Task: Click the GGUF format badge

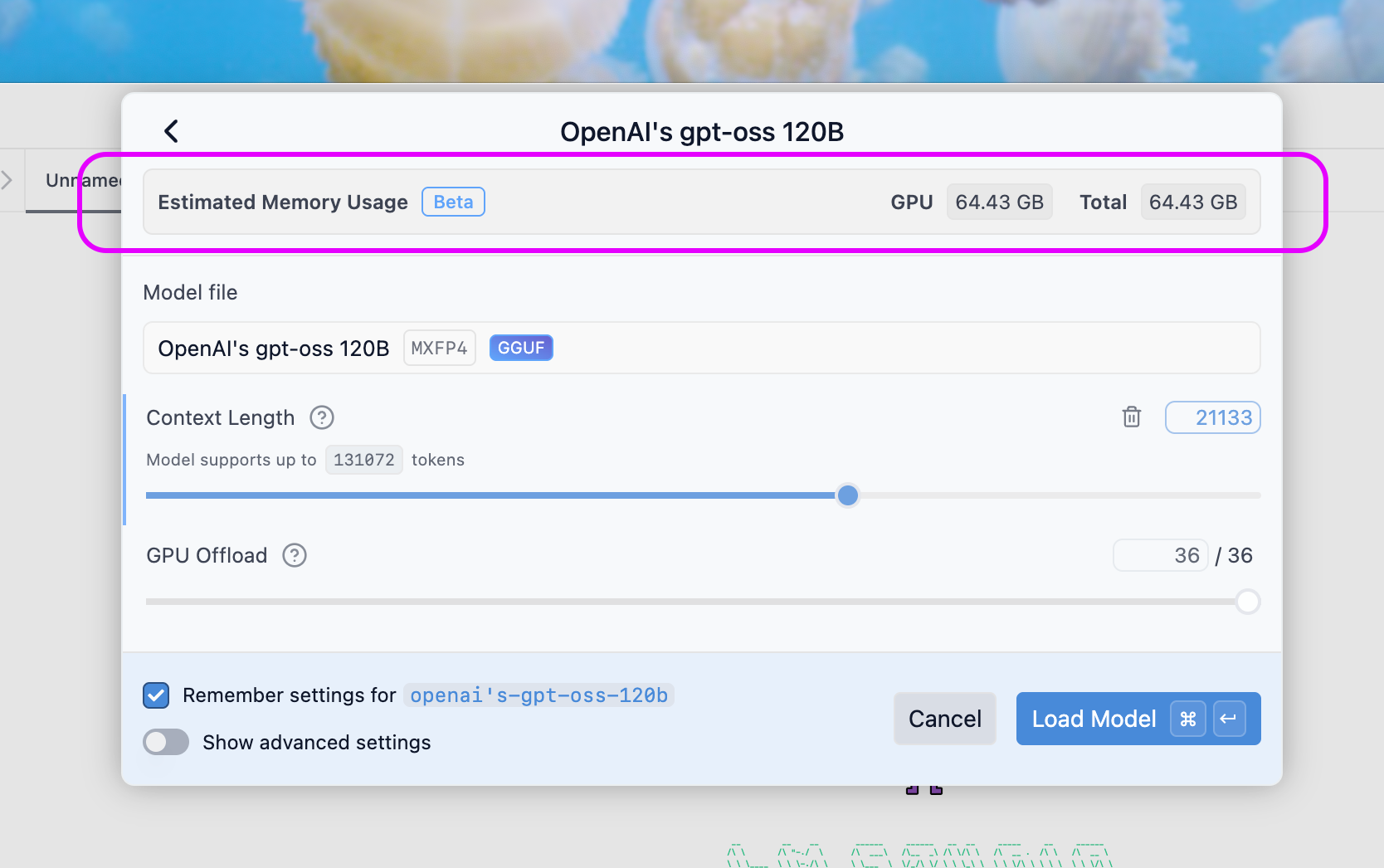Action: (521, 348)
